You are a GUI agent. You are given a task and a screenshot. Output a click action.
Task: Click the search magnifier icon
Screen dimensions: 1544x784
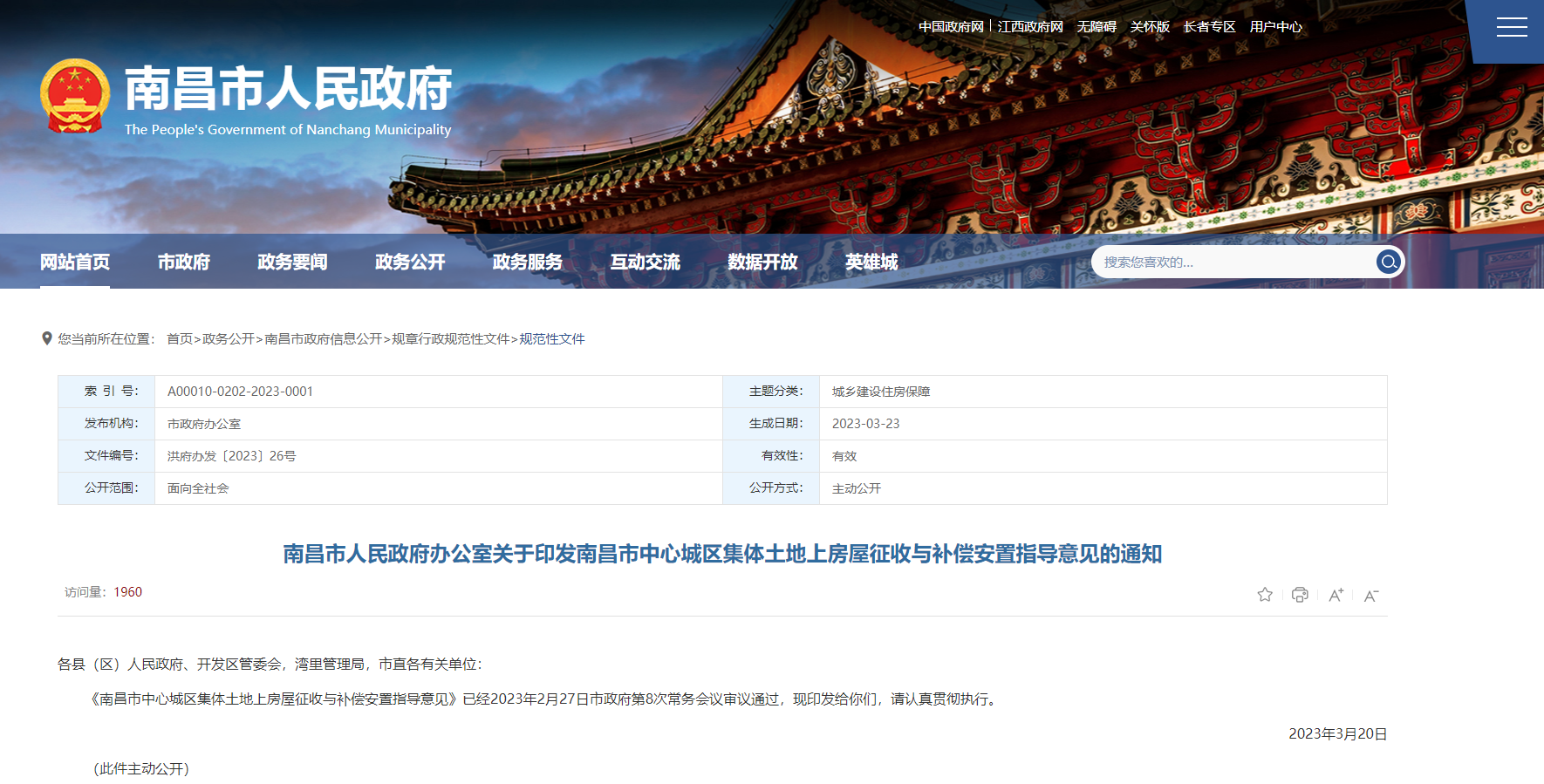(x=1388, y=262)
